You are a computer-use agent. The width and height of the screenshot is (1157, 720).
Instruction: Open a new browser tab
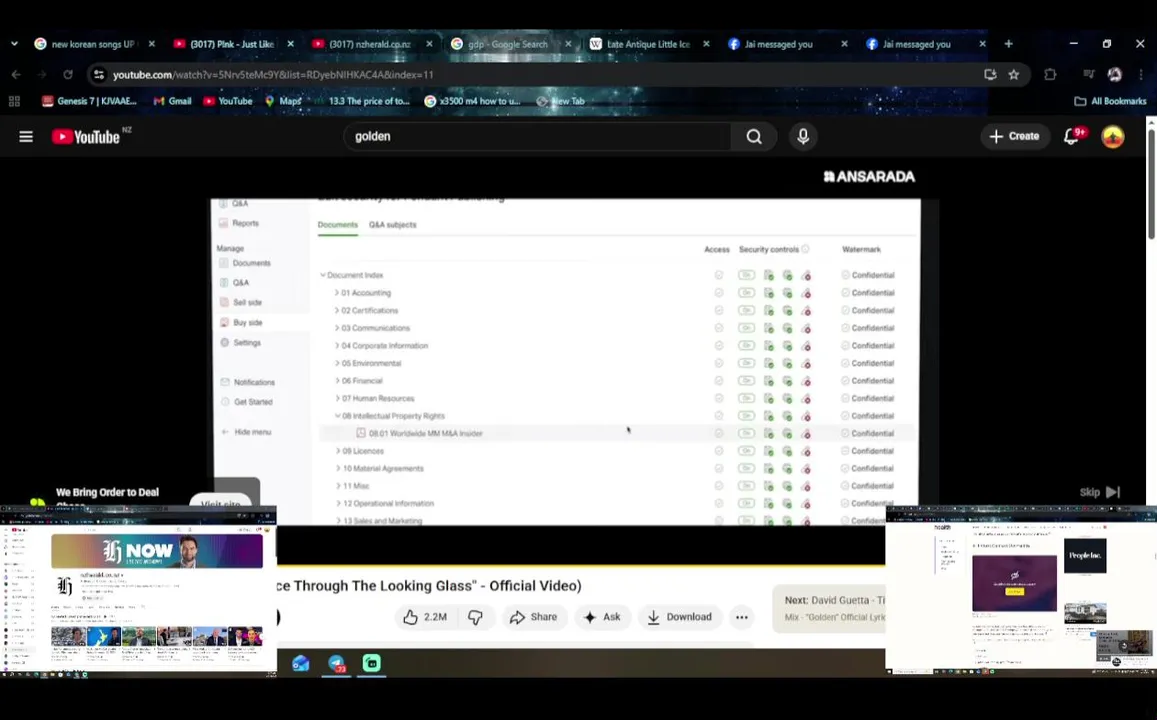pos(1008,44)
